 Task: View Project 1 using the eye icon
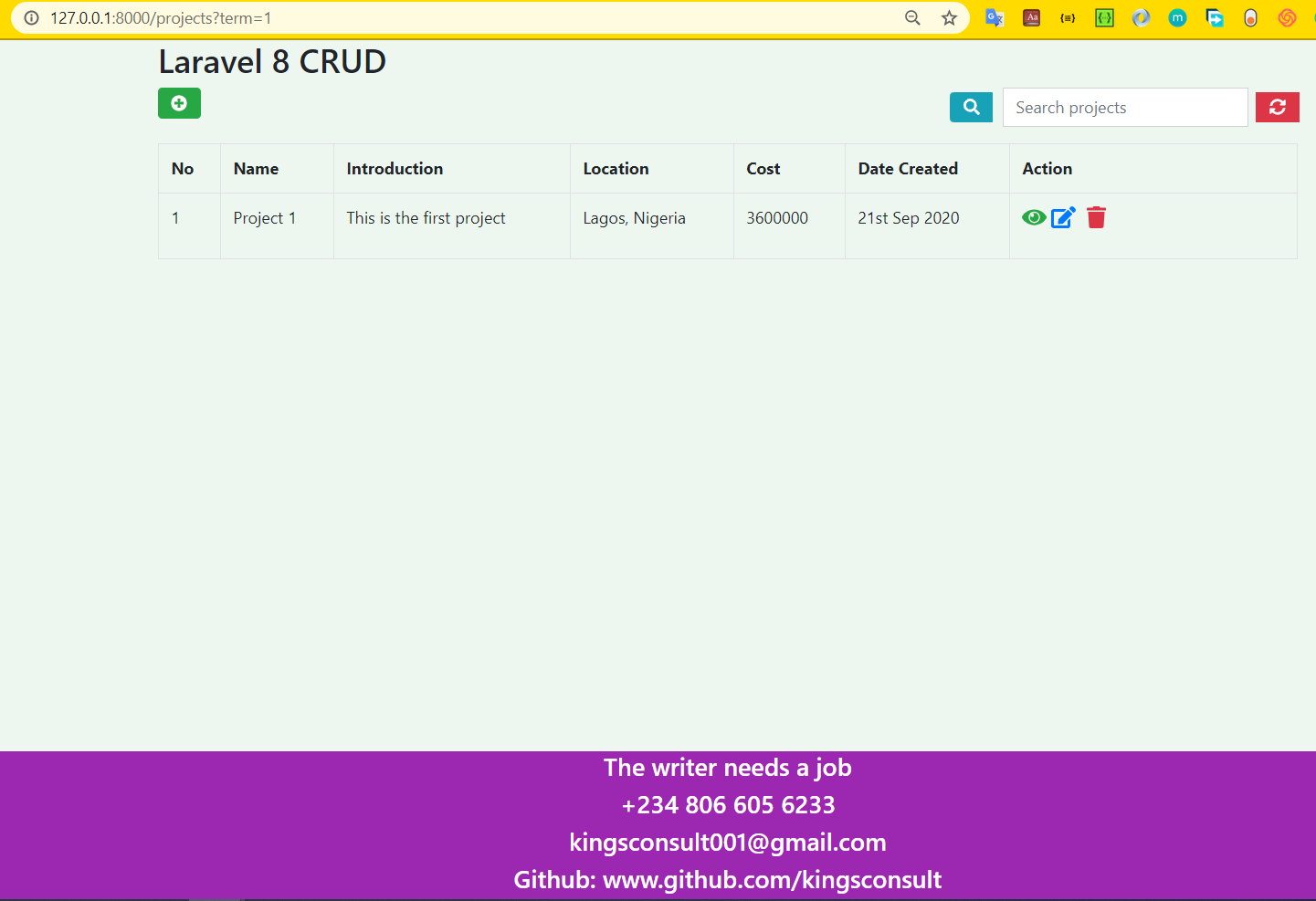(1034, 217)
